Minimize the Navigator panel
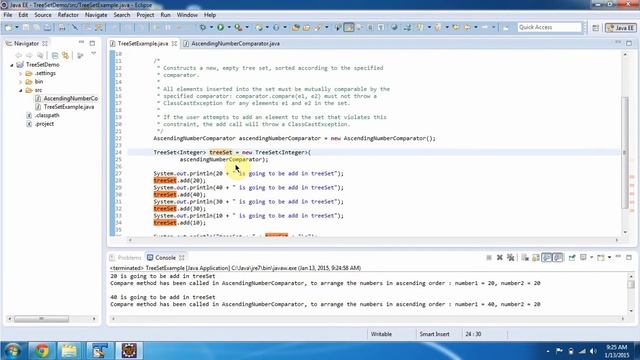 tap(81, 42)
